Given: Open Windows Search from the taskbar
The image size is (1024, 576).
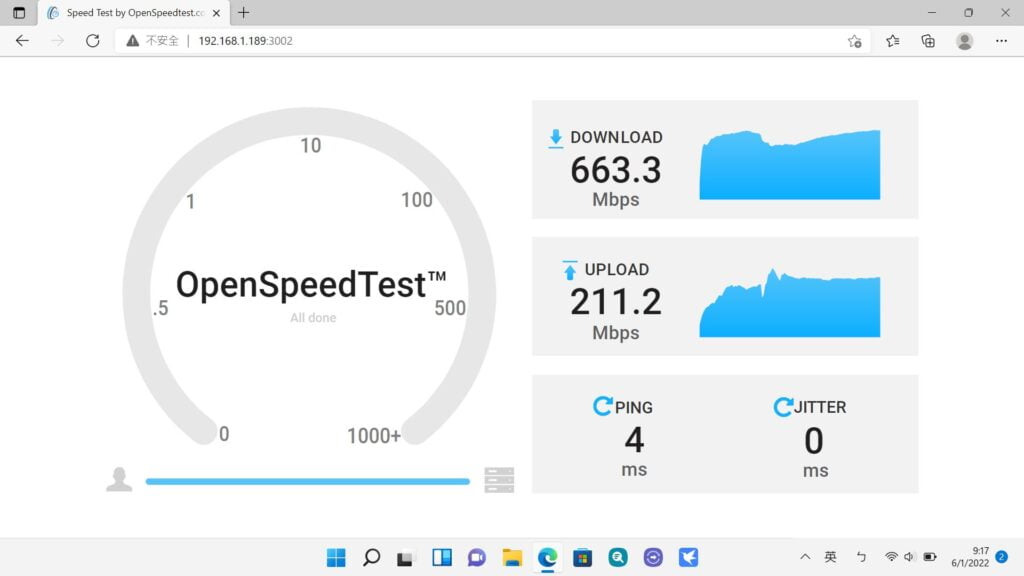Looking at the screenshot, I should pos(372,557).
